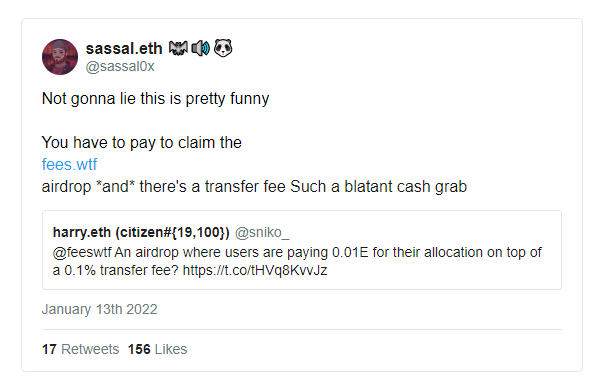
Task: Click the '0.1% transfer fee' quoted text
Action: click(121, 270)
